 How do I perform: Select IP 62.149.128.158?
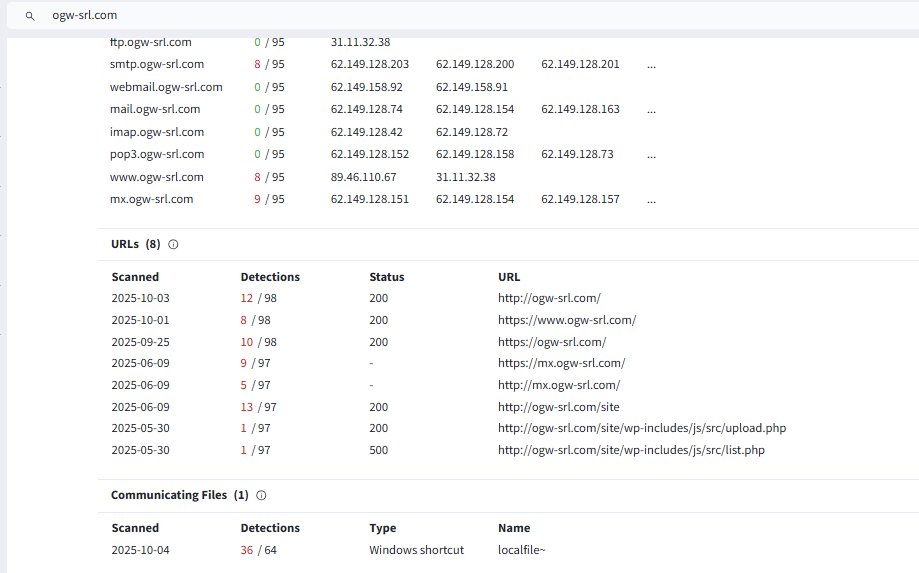point(475,154)
